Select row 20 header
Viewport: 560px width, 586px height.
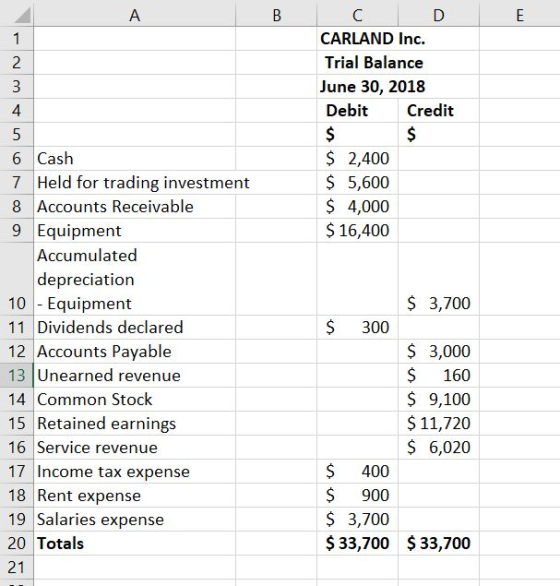[x=16, y=543]
